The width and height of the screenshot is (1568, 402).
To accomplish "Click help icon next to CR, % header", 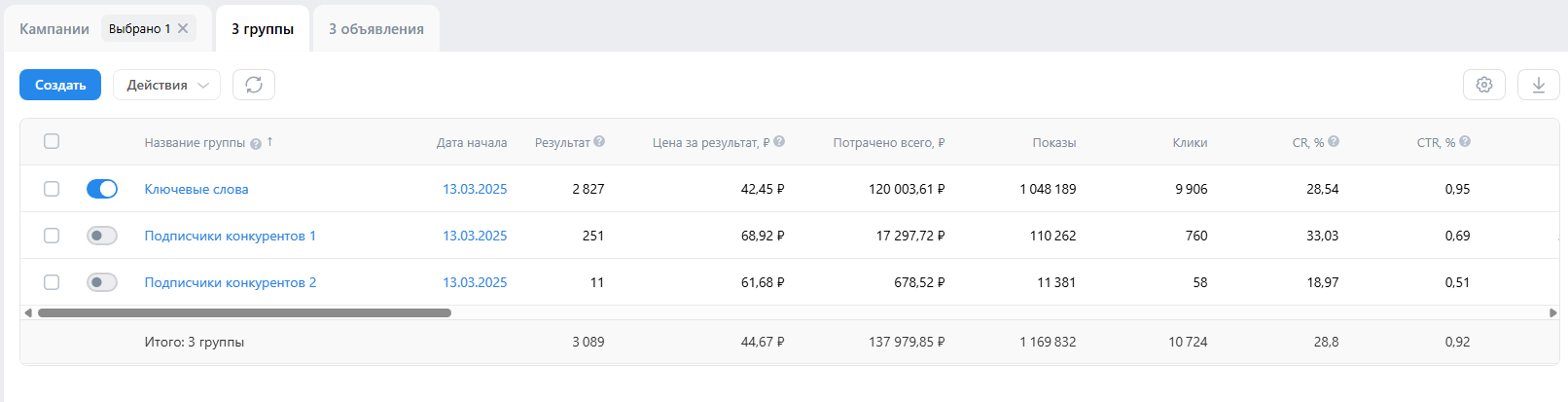I will [x=1334, y=141].
